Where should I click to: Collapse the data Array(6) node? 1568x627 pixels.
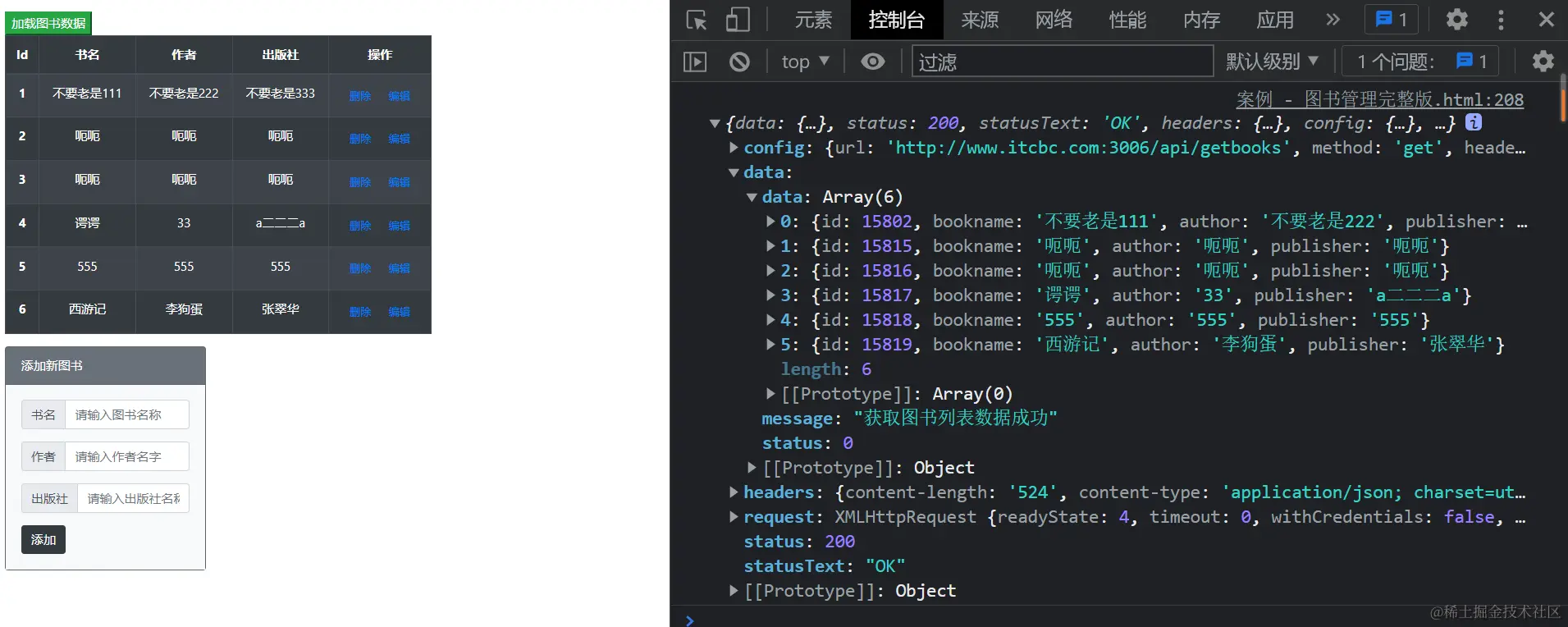coord(752,197)
